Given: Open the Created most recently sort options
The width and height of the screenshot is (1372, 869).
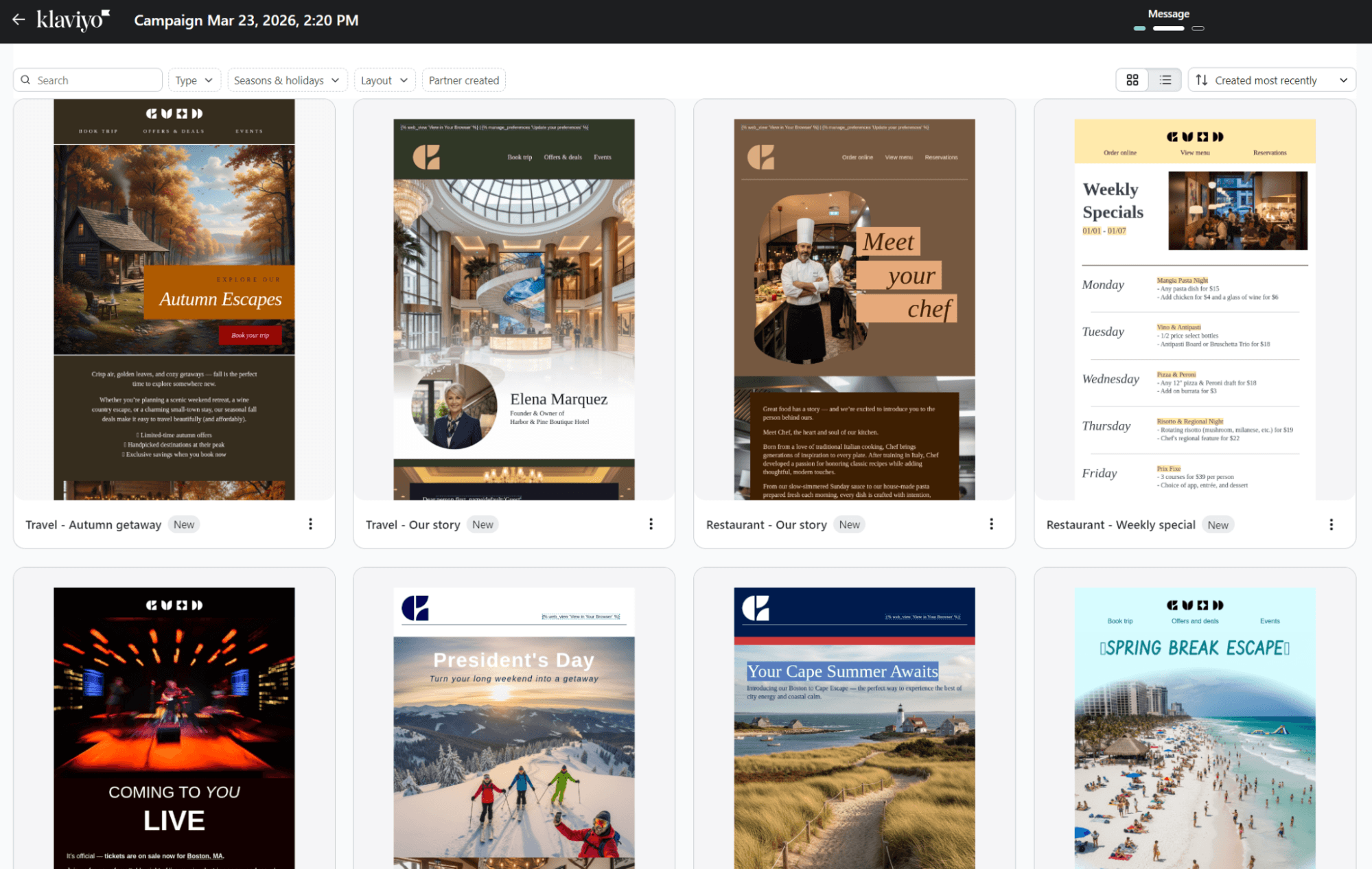Looking at the screenshot, I should [x=1271, y=80].
